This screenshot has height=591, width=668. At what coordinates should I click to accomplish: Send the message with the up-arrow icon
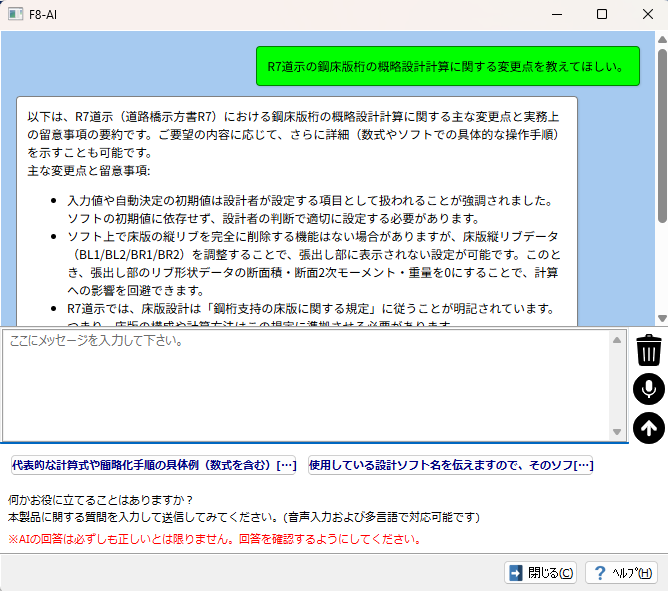648,428
